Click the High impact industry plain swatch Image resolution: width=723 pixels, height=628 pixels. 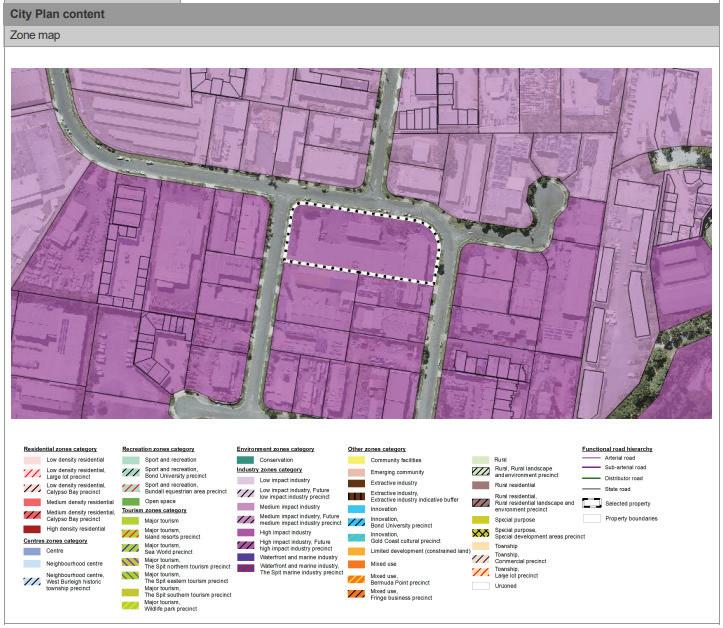(x=245, y=533)
